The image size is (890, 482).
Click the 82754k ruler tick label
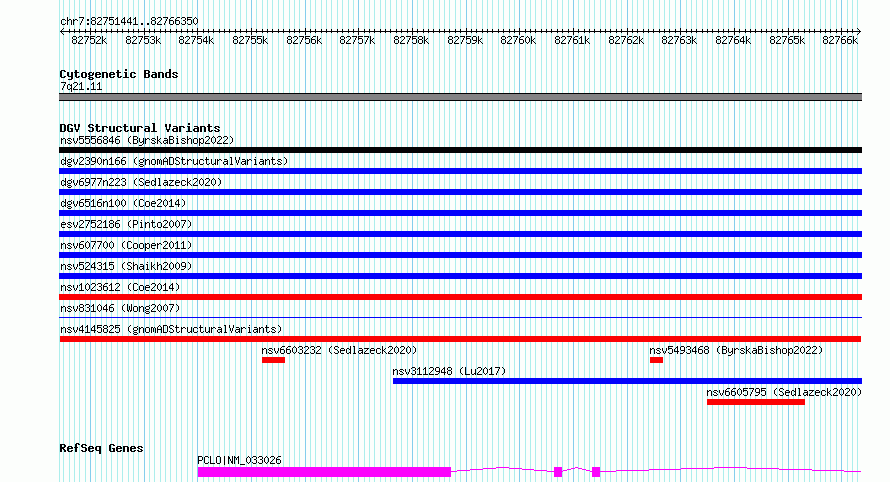[196, 40]
